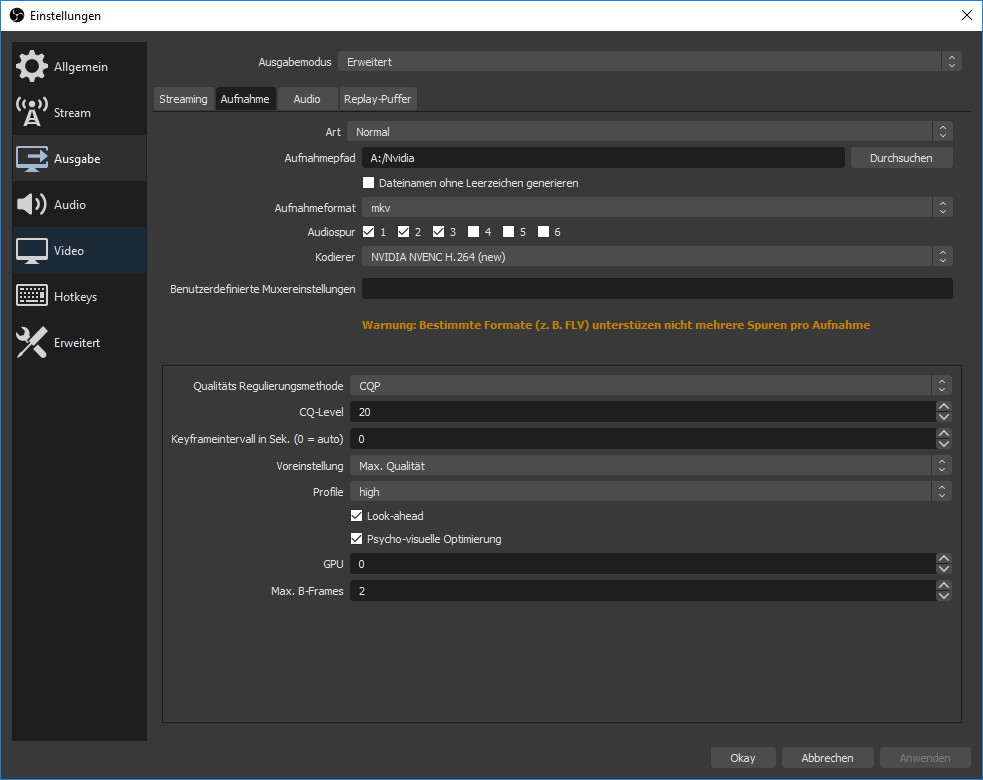This screenshot has height=780, width=983.
Task: Open the Profile dropdown showing high
Action: click(x=651, y=492)
